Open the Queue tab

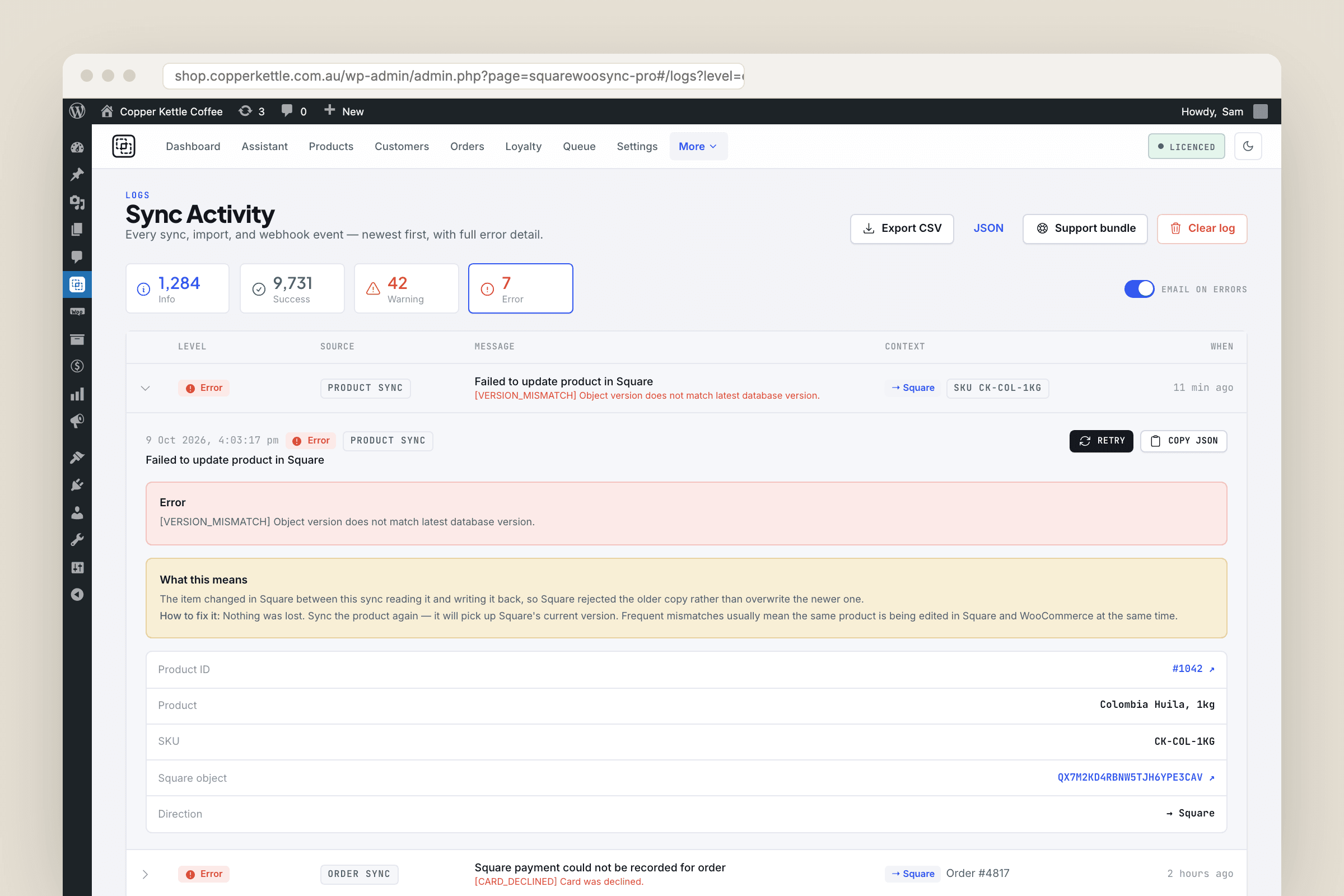pyautogui.click(x=579, y=146)
